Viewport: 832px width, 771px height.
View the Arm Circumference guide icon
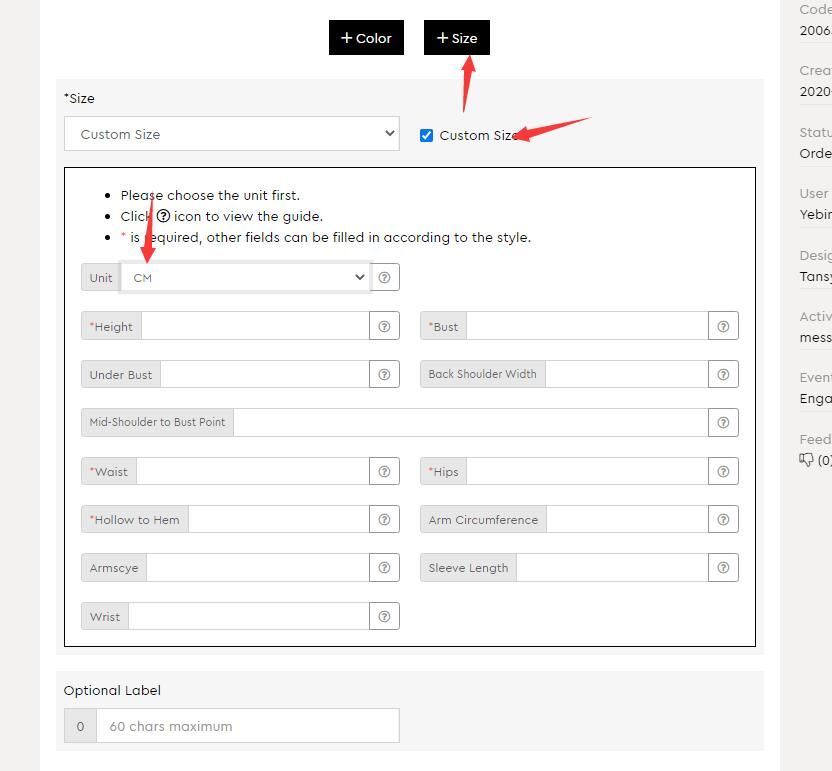(723, 519)
